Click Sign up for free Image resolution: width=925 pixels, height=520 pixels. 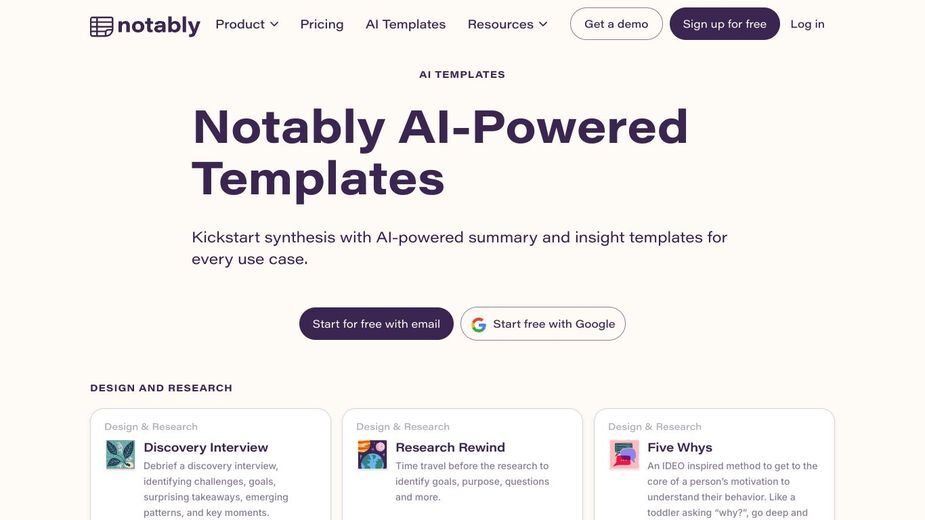724,24
